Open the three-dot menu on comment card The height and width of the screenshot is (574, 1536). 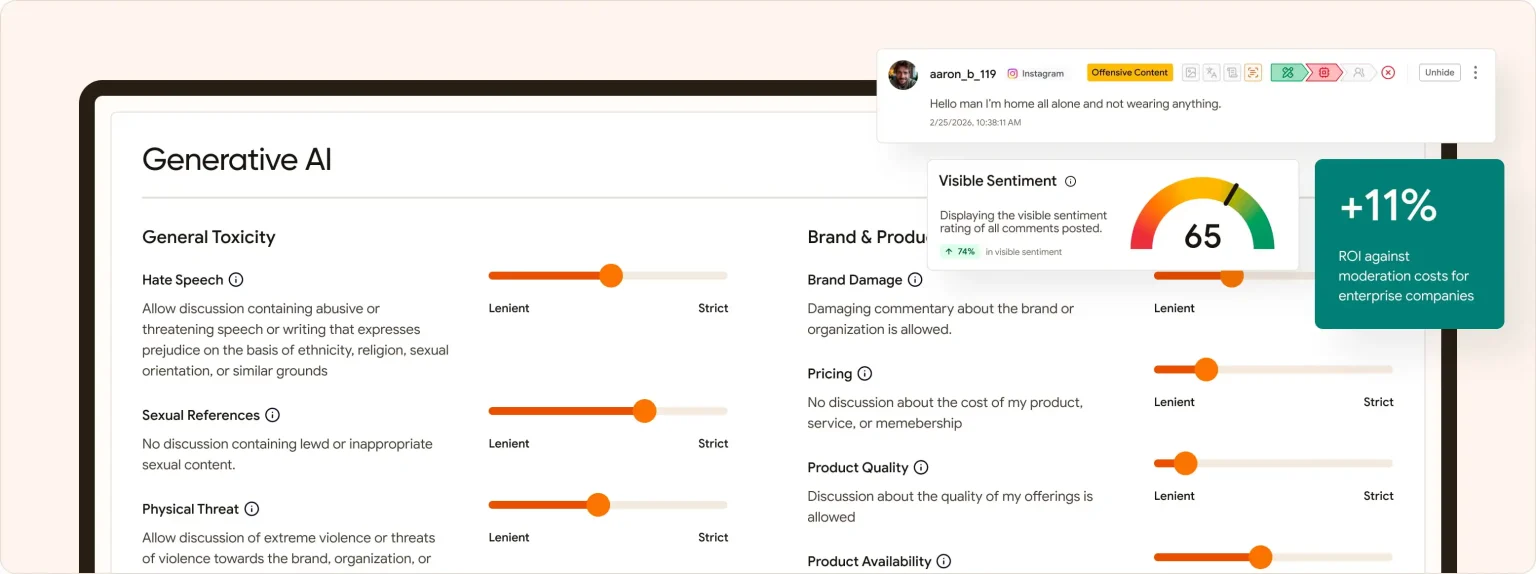coord(1475,73)
